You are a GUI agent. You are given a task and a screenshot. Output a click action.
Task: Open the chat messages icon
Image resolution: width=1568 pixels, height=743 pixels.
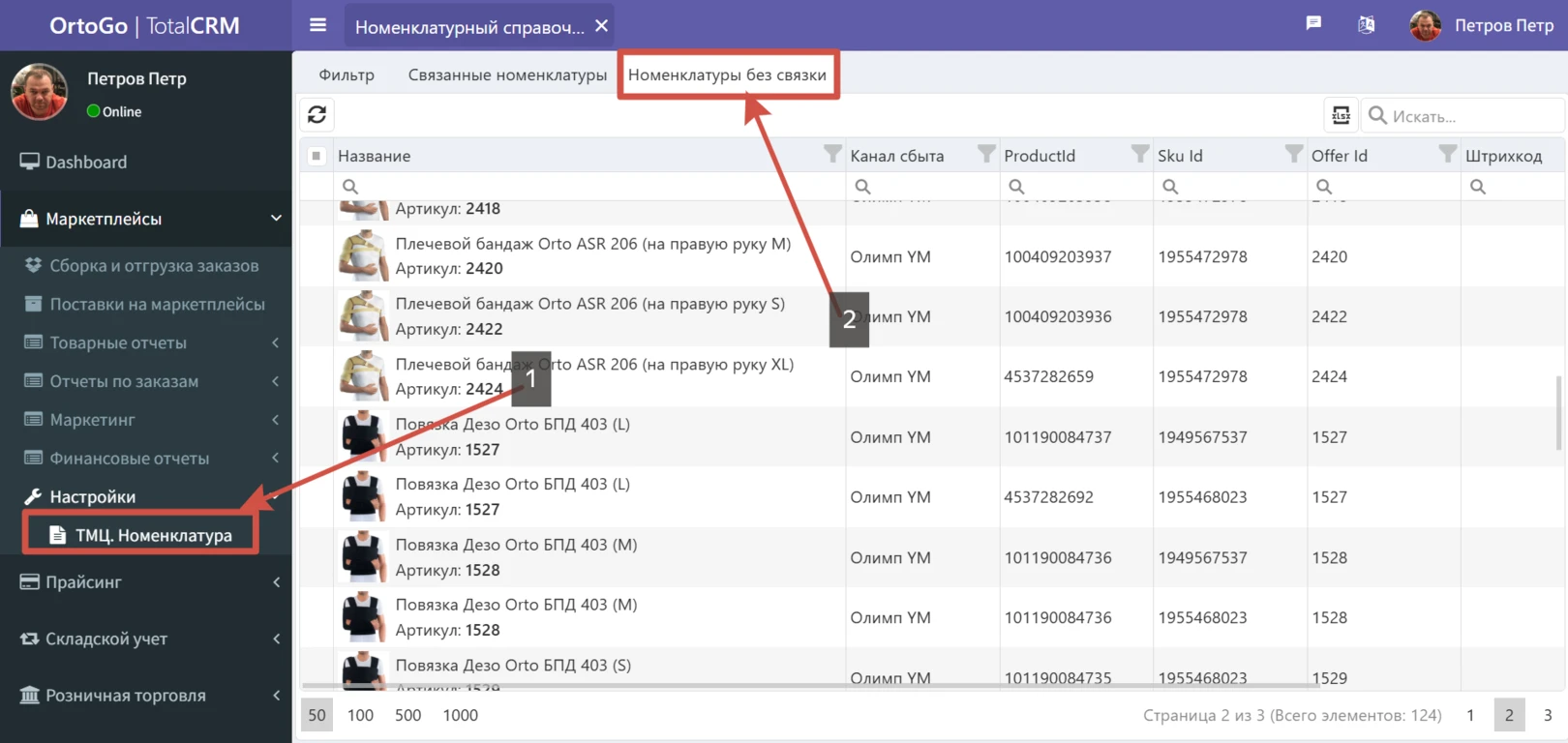click(x=1313, y=24)
